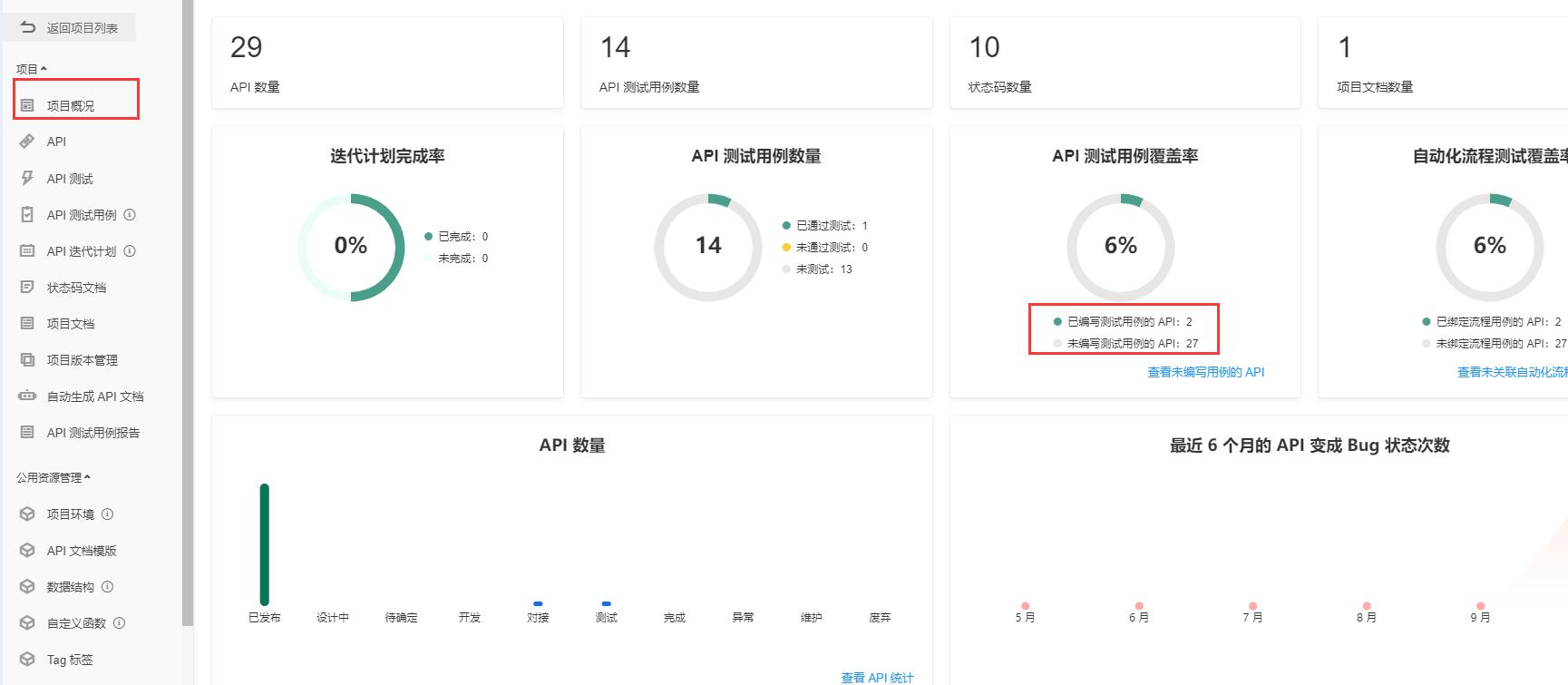Image resolution: width=1568 pixels, height=685 pixels.
Task: Click 已绑定流程用例的 API: 2 legend
Action: point(1492,322)
